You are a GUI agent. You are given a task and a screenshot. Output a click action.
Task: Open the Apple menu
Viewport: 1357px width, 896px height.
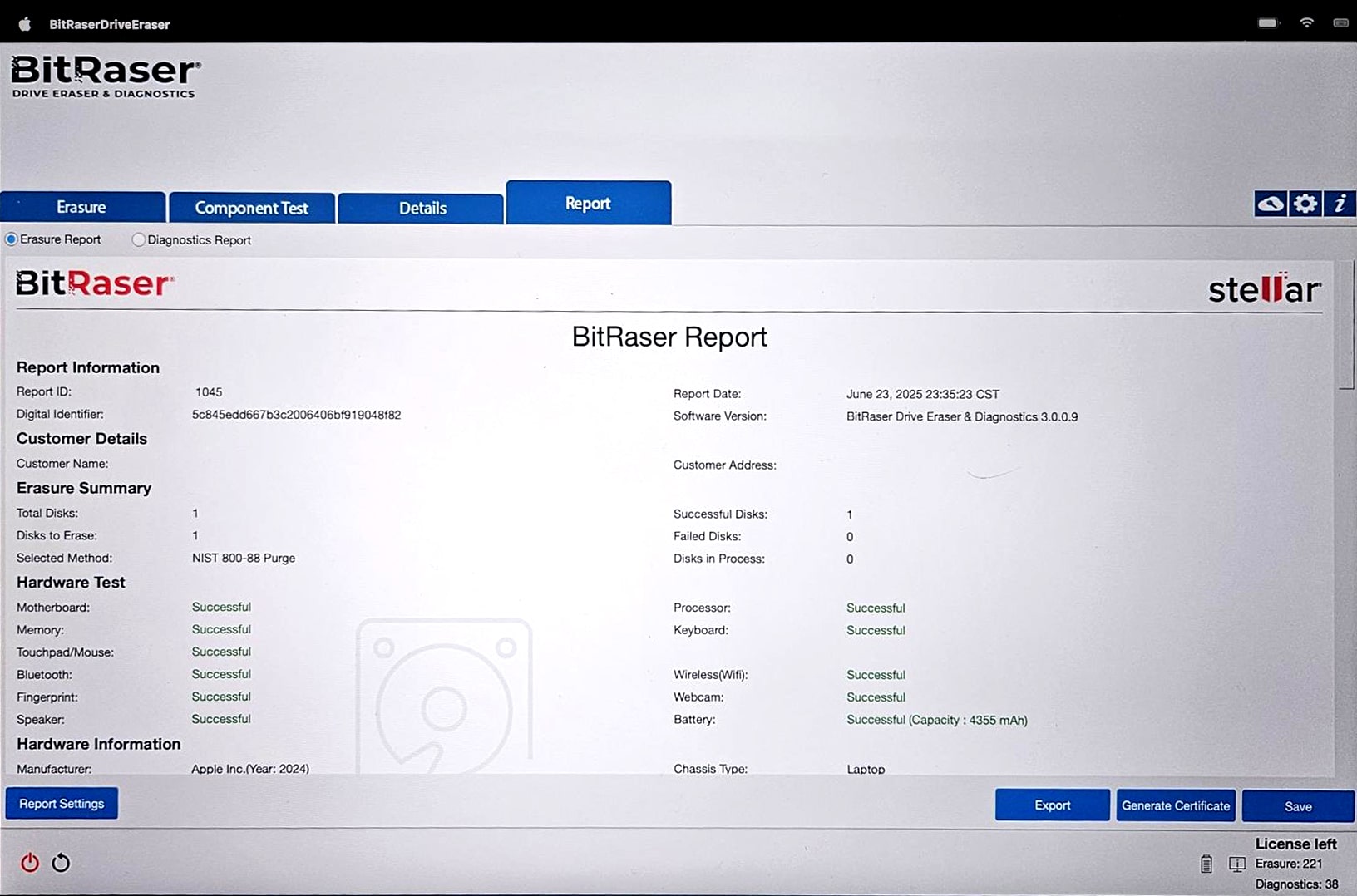tap(25, 24)
